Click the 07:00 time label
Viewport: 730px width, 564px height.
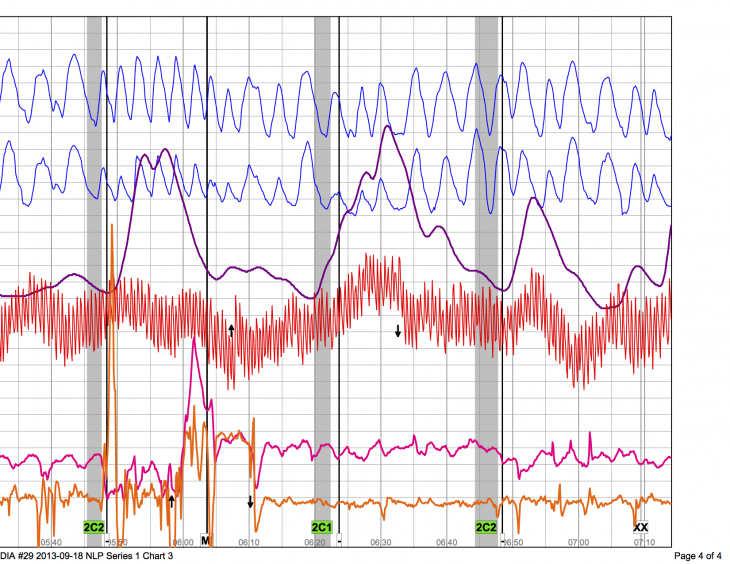click(578, 541)
